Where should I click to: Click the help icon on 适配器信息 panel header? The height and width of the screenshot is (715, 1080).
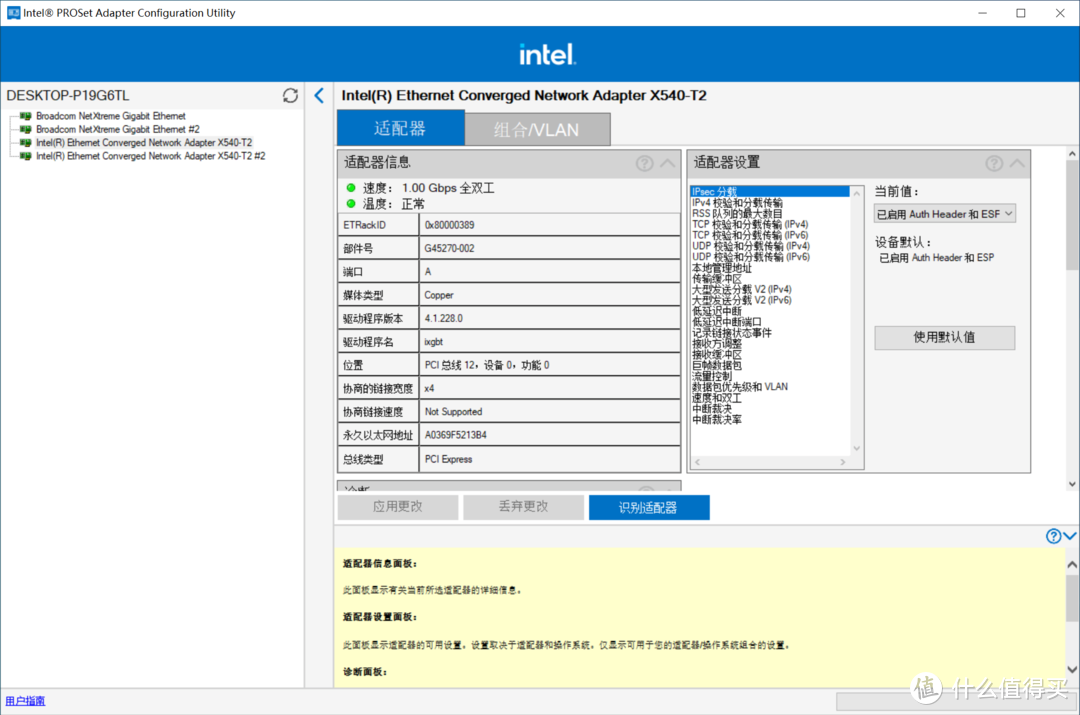[643, 163]
